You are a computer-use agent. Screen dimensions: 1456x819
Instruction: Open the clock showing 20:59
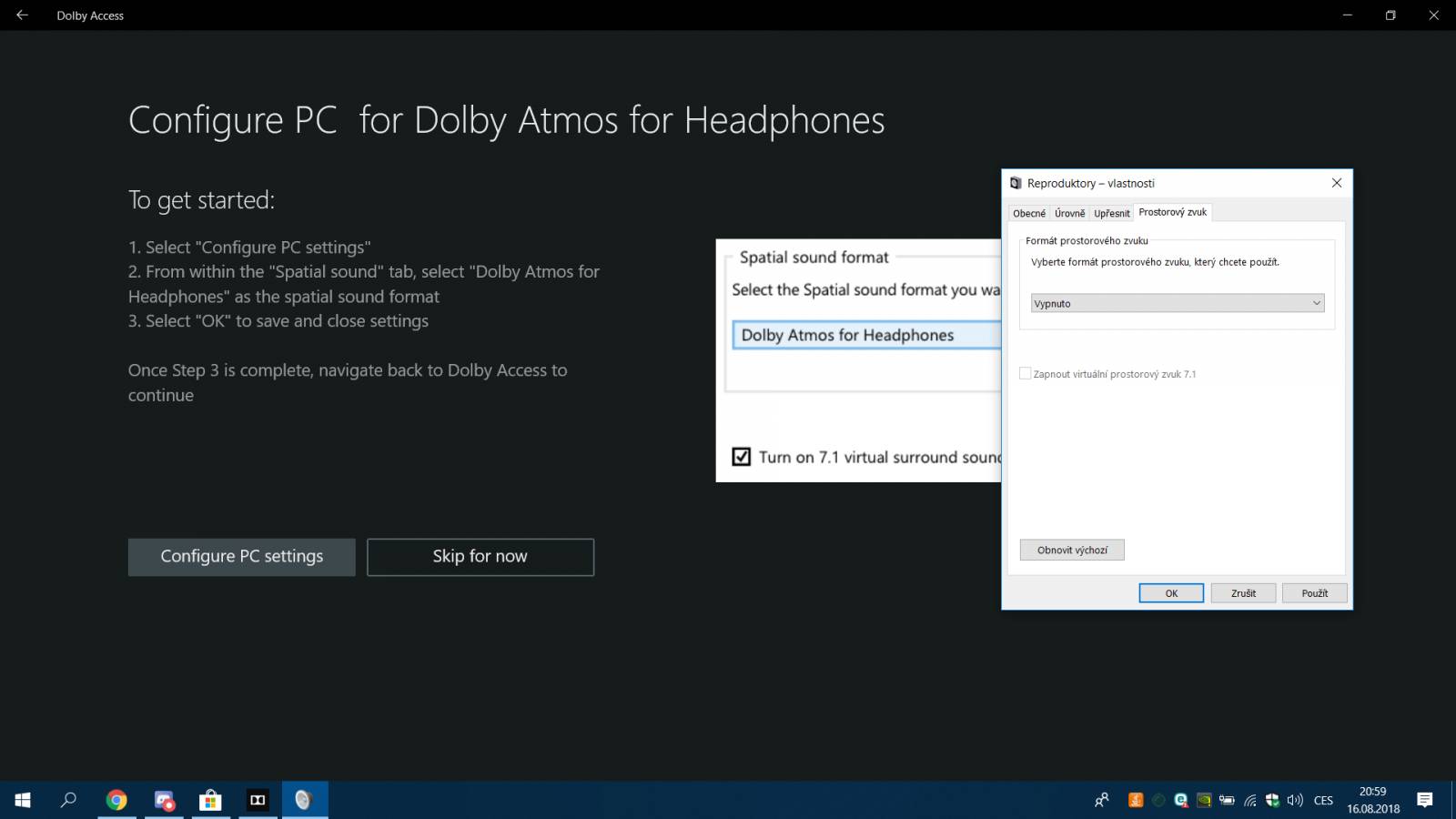point(1373,800)
